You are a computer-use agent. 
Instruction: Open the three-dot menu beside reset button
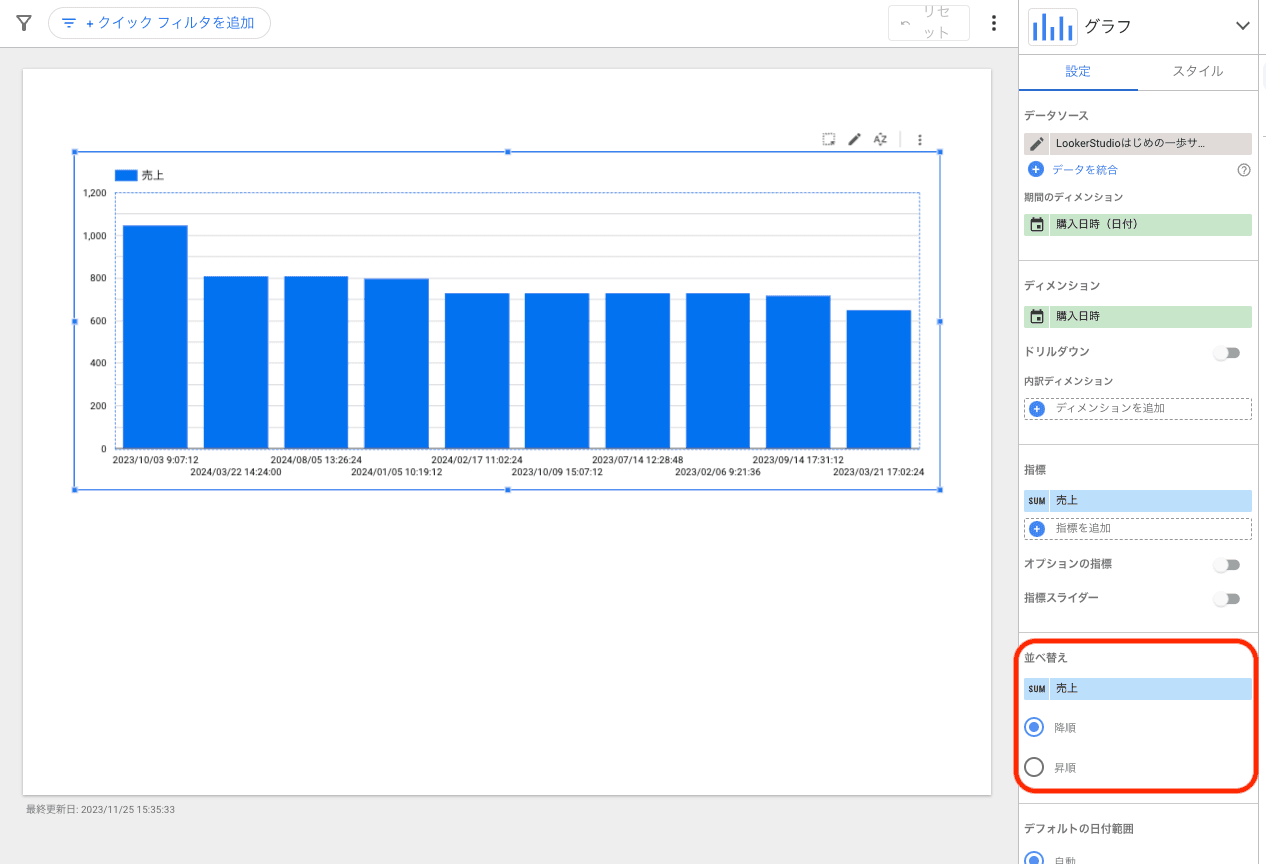(993, 23)
